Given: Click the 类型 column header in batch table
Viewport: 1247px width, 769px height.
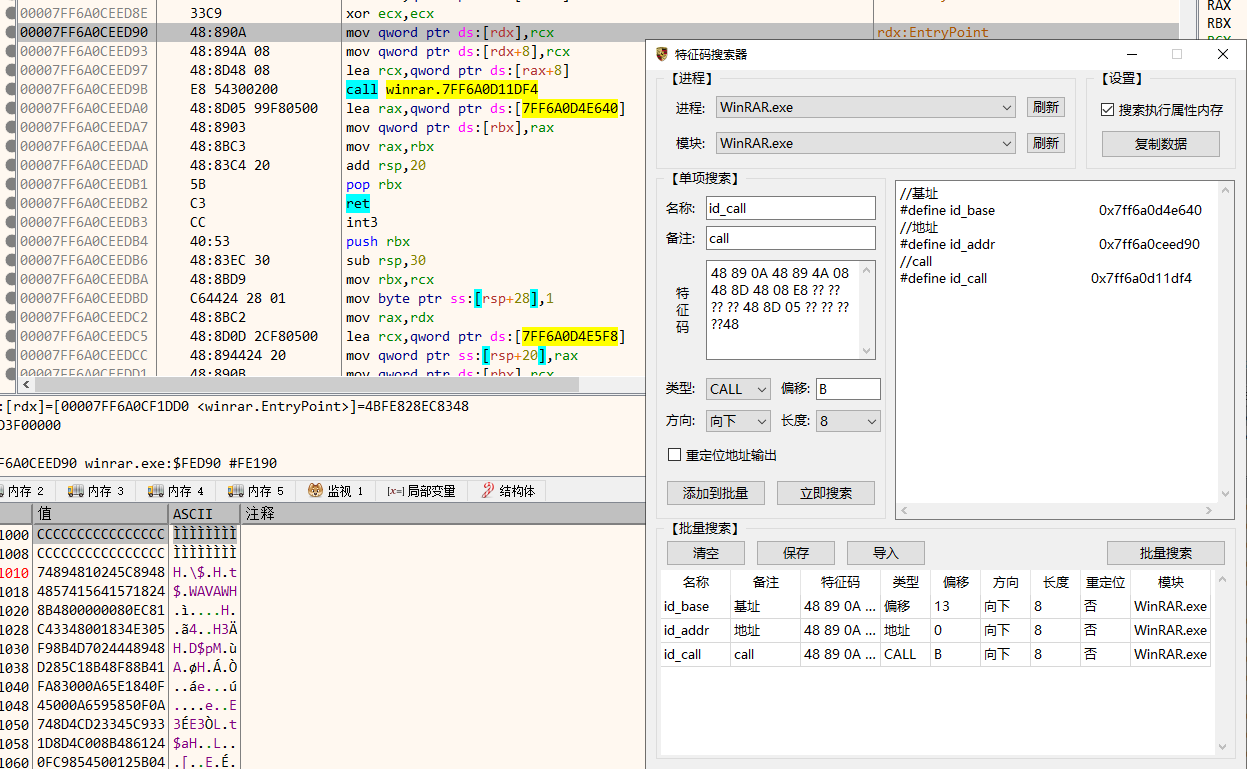Looking at the screenshot, I should coord(905,582).
